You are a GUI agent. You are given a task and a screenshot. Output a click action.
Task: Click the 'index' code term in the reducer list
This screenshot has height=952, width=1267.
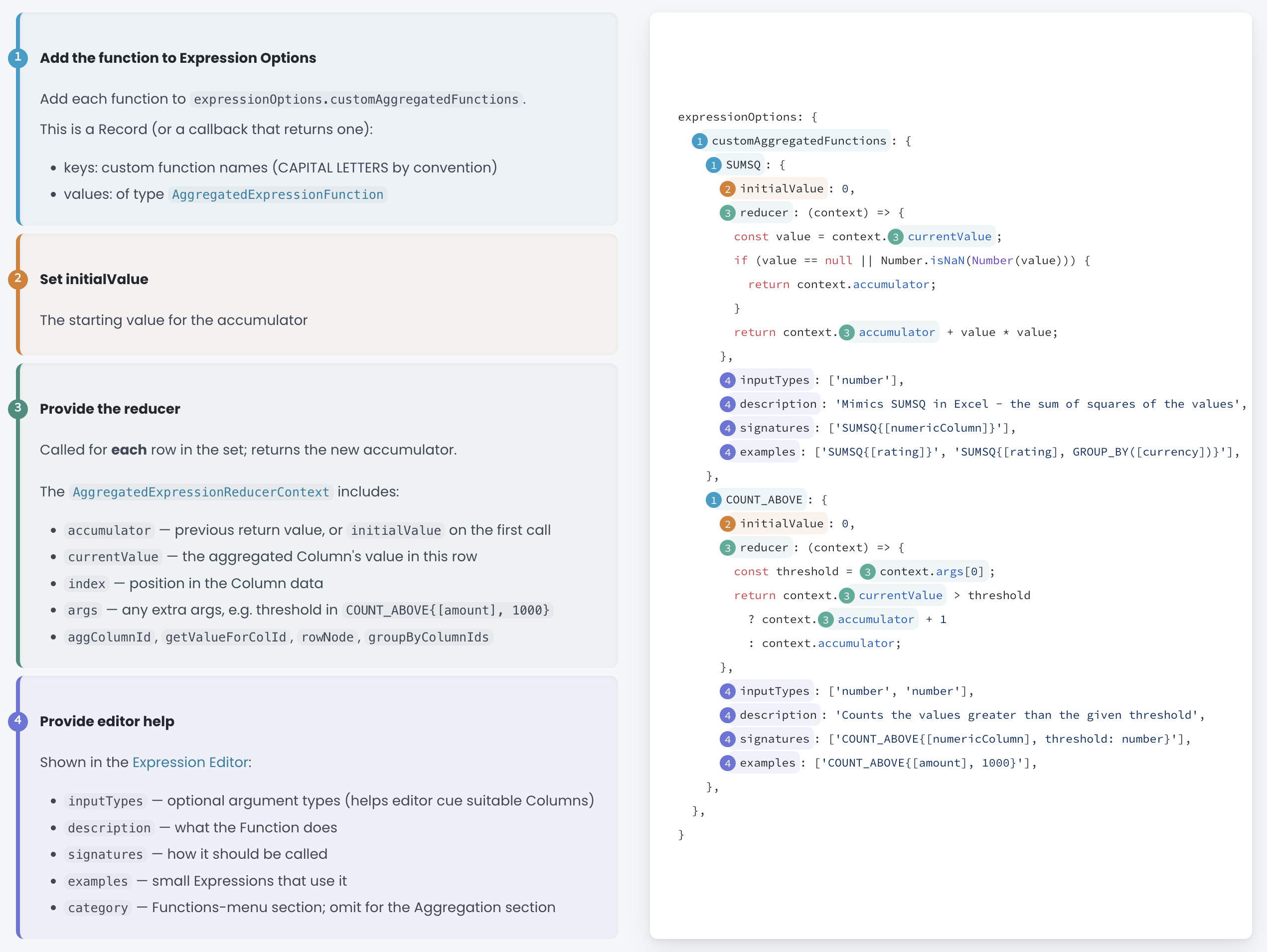click(x=87, y=584)
